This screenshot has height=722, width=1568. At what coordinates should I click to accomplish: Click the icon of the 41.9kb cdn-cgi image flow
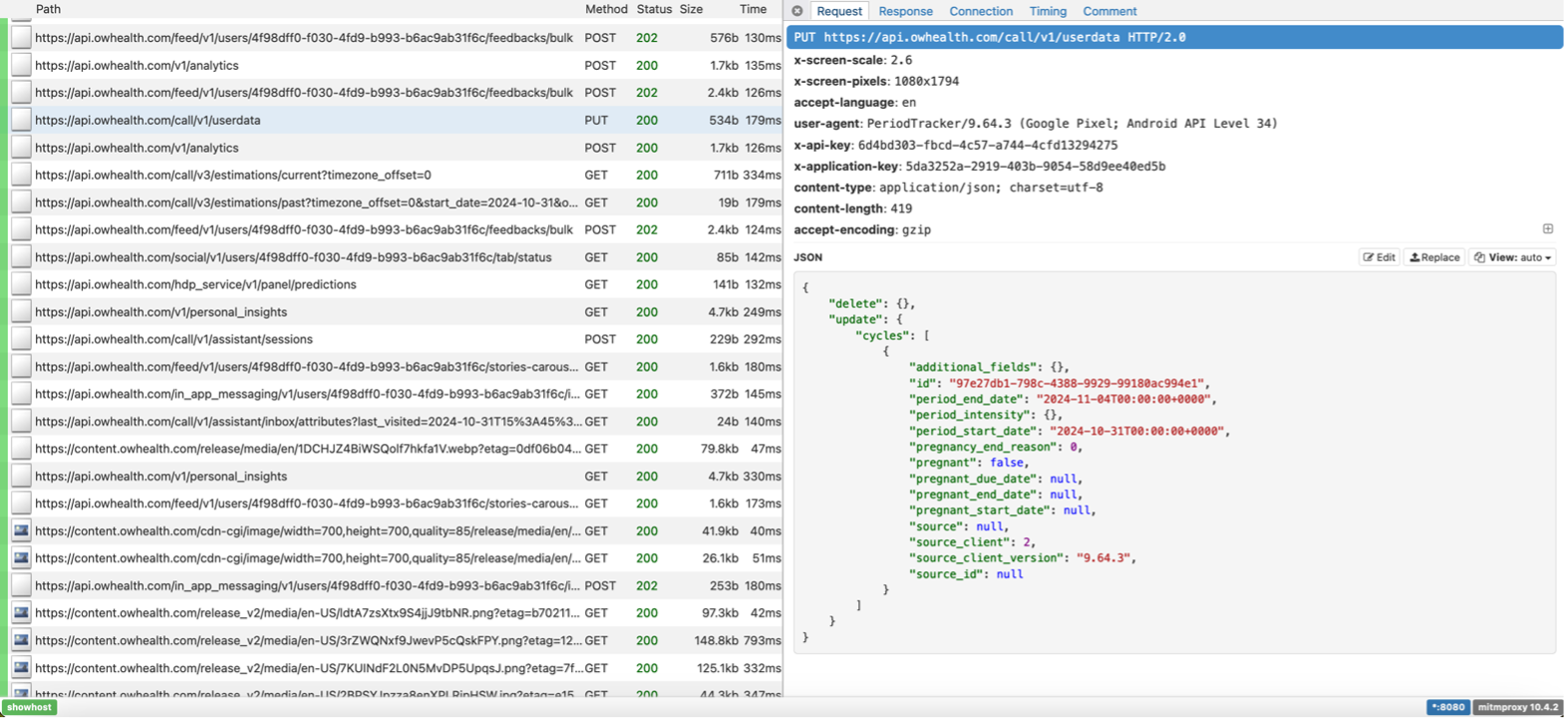click(x=21, y=532)
